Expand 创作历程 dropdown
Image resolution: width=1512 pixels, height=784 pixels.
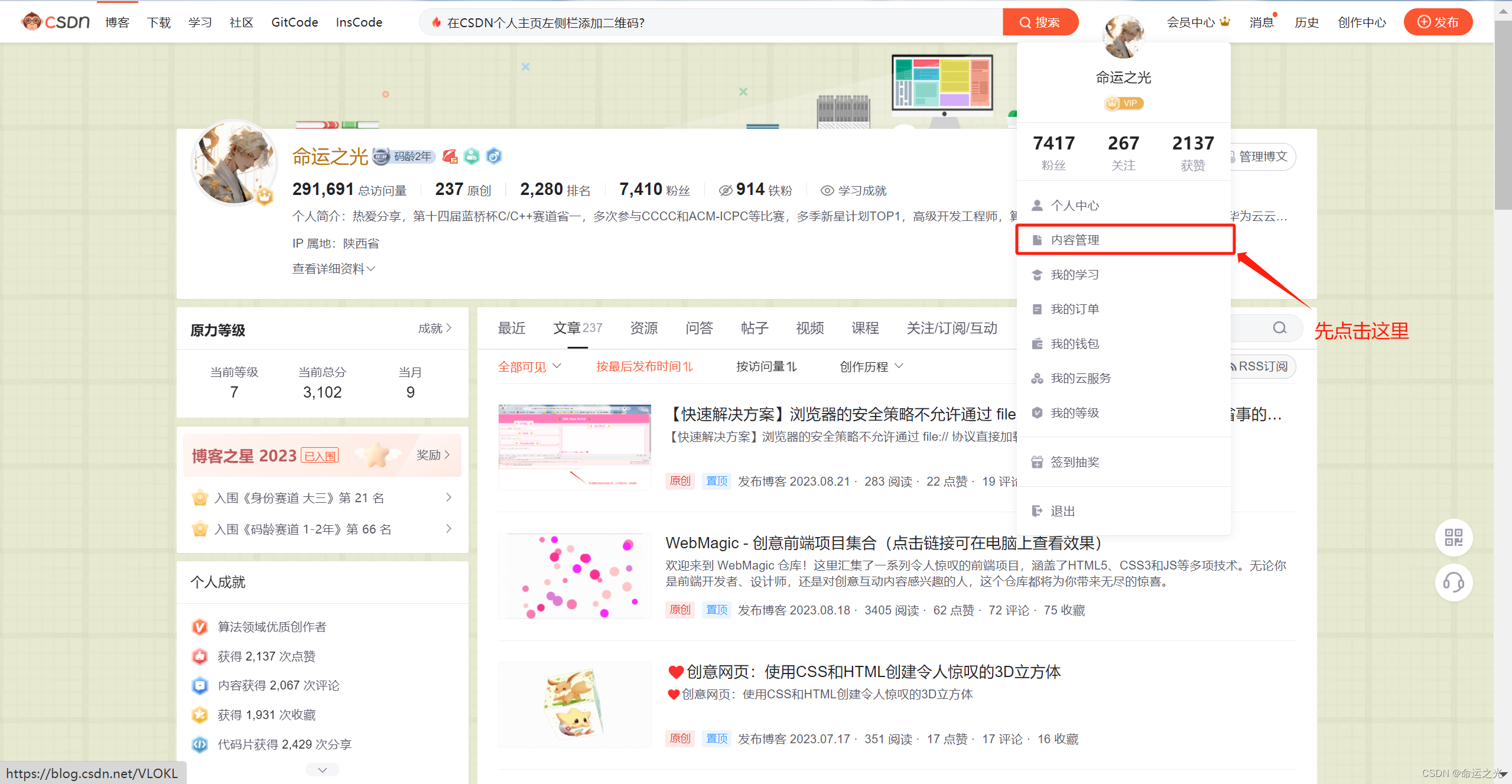(x=871, y=367)
